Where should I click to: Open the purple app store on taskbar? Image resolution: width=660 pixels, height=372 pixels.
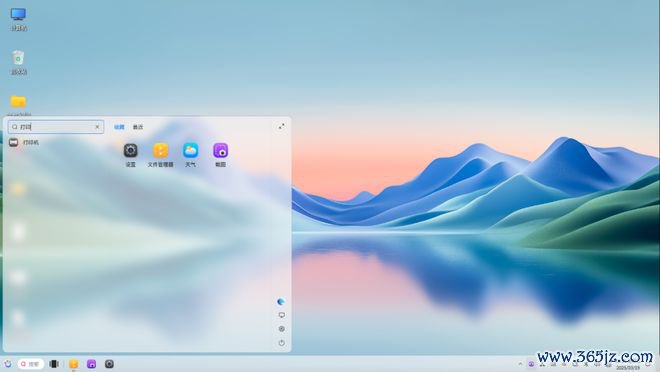[x=91, y=364]
